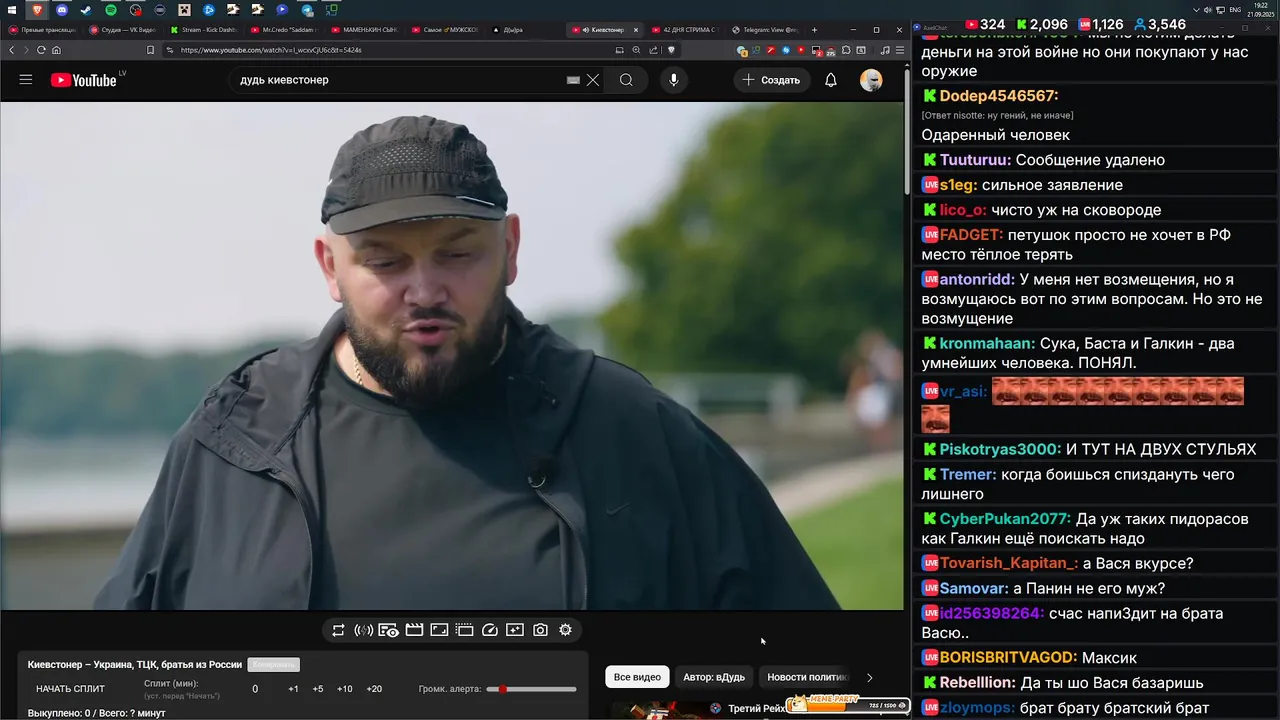The image size is (1280, 720).
Task: Bookmark this page icon in address bar
Action: click(150, 50)
